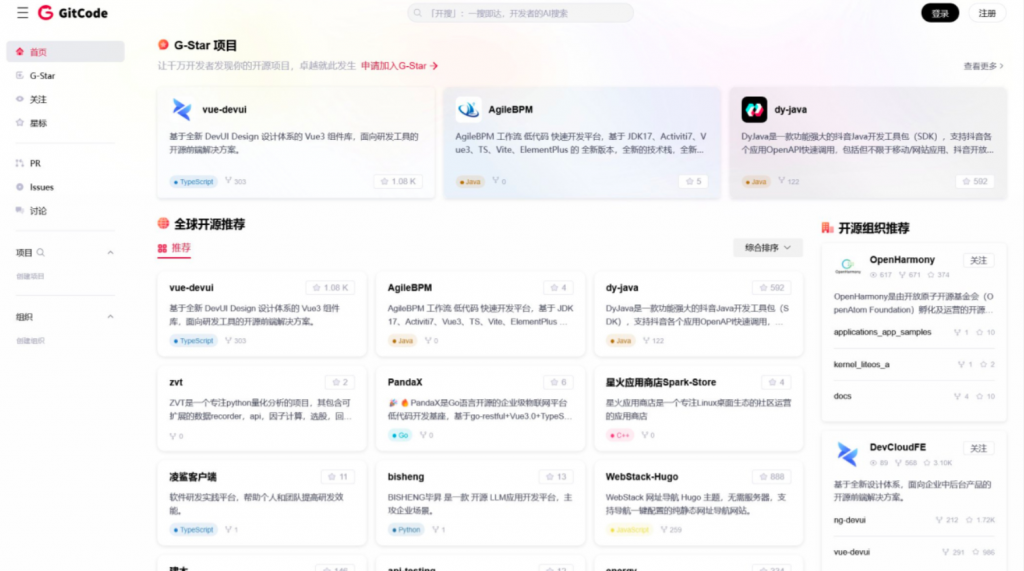Collapse the 项目 section in sidebar
Screen dimensions: 1024x571
pyautogui.click(x=110, y=253)
